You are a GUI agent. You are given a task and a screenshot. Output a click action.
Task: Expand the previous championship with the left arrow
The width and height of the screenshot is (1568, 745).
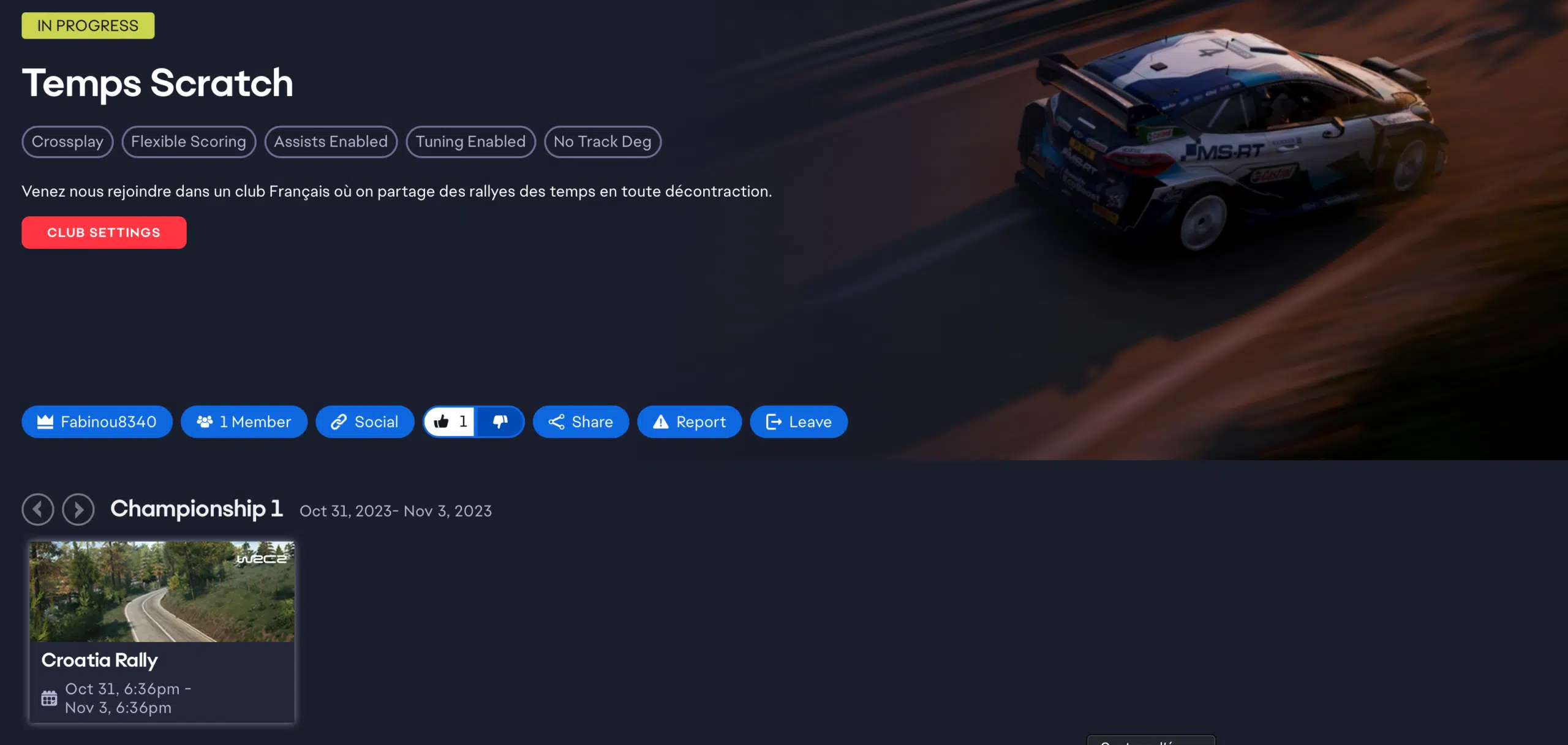click(x=38, y=509)
